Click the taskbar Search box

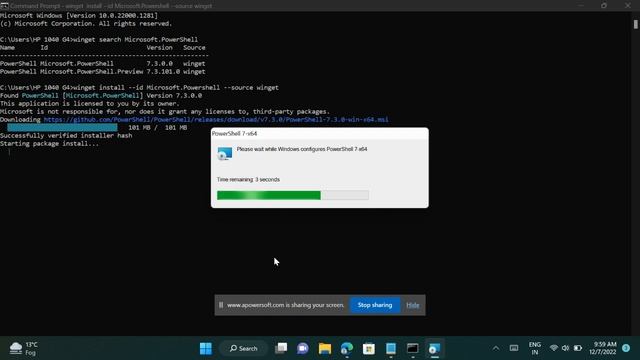(x=243, y=348)
